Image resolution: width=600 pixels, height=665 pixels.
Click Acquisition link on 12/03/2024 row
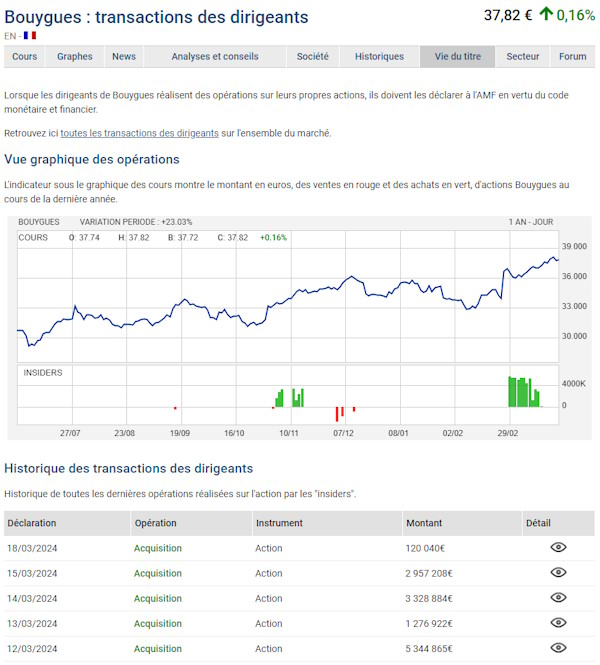tap(158, 648)
